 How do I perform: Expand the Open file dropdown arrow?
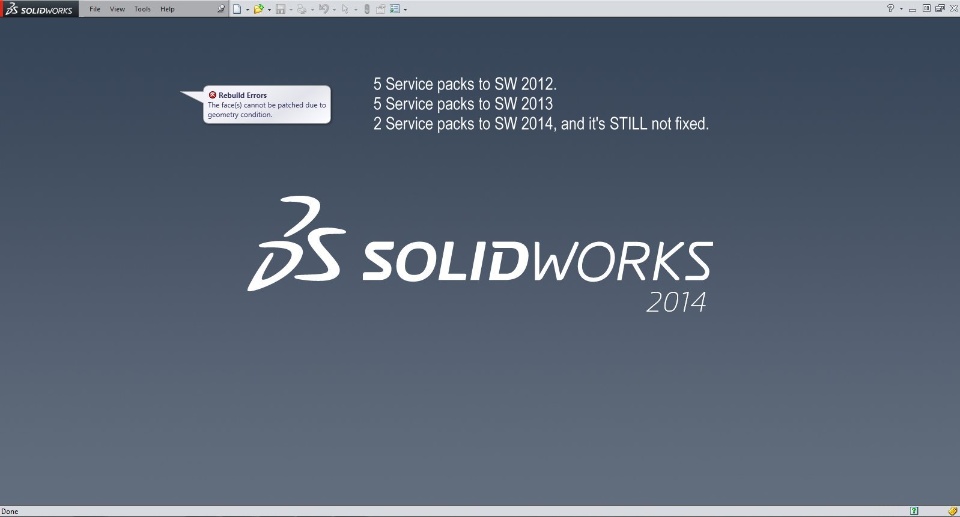tap(269, 10)
